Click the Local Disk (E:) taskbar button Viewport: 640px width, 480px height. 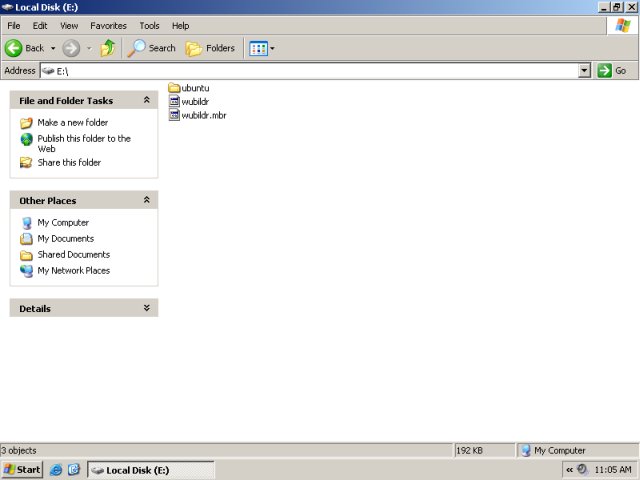(151, 470)
